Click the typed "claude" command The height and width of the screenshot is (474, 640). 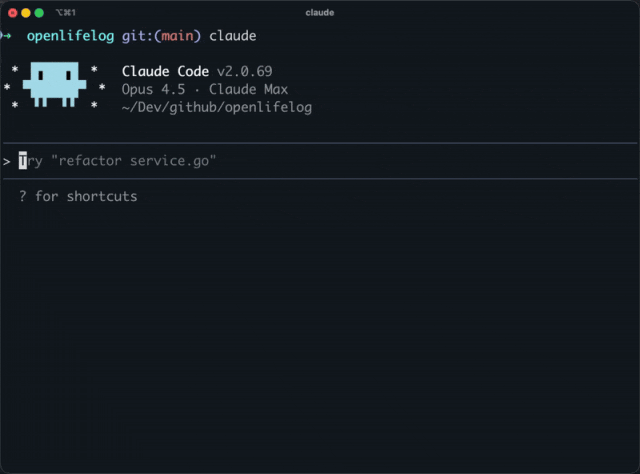(x=232, y=36)
